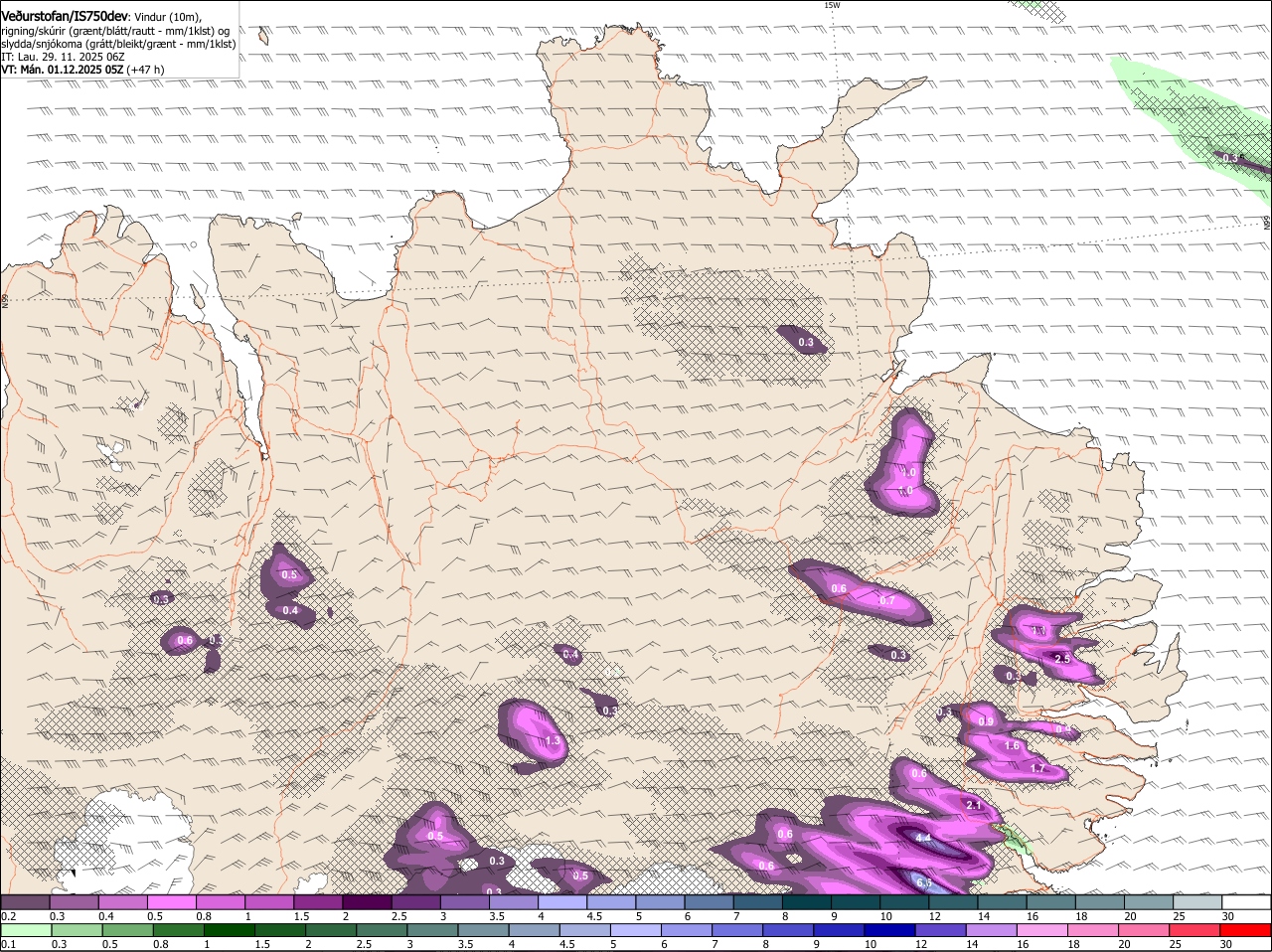The image size is (1272, 952).
Task: Click the 2.5 precipitation value on the map
Action: [1061, 659]
